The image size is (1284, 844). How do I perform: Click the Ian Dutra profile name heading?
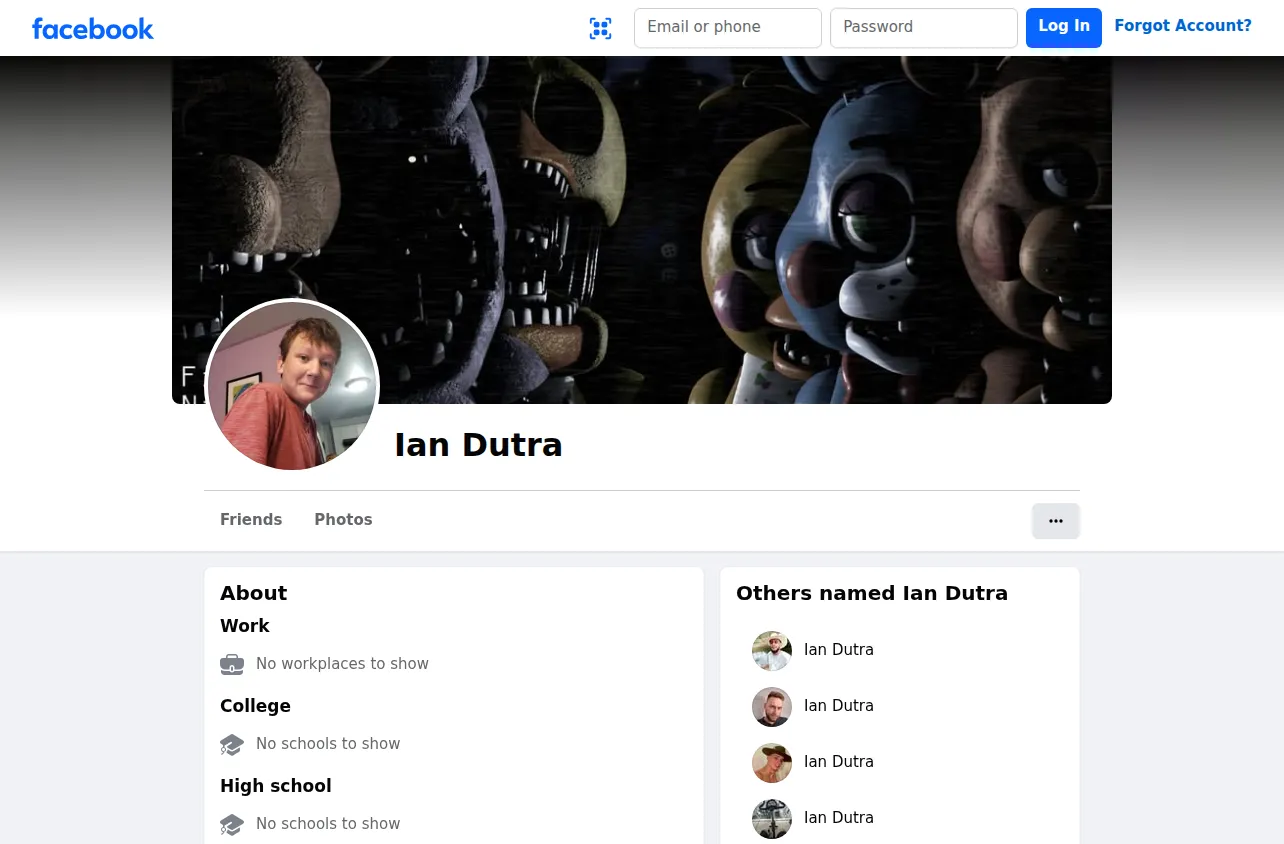[x=479, y=445]
